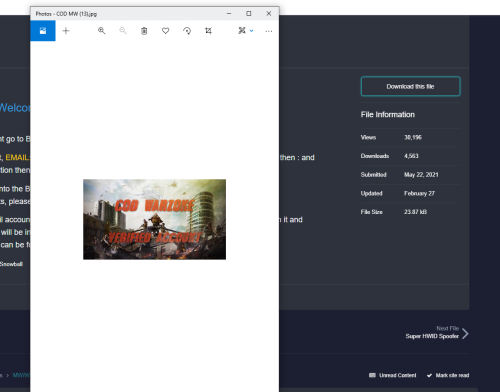The width and height of the screenshot is (500, 392).
Task: Minimize the Photos window
Action: pos(229,13)
